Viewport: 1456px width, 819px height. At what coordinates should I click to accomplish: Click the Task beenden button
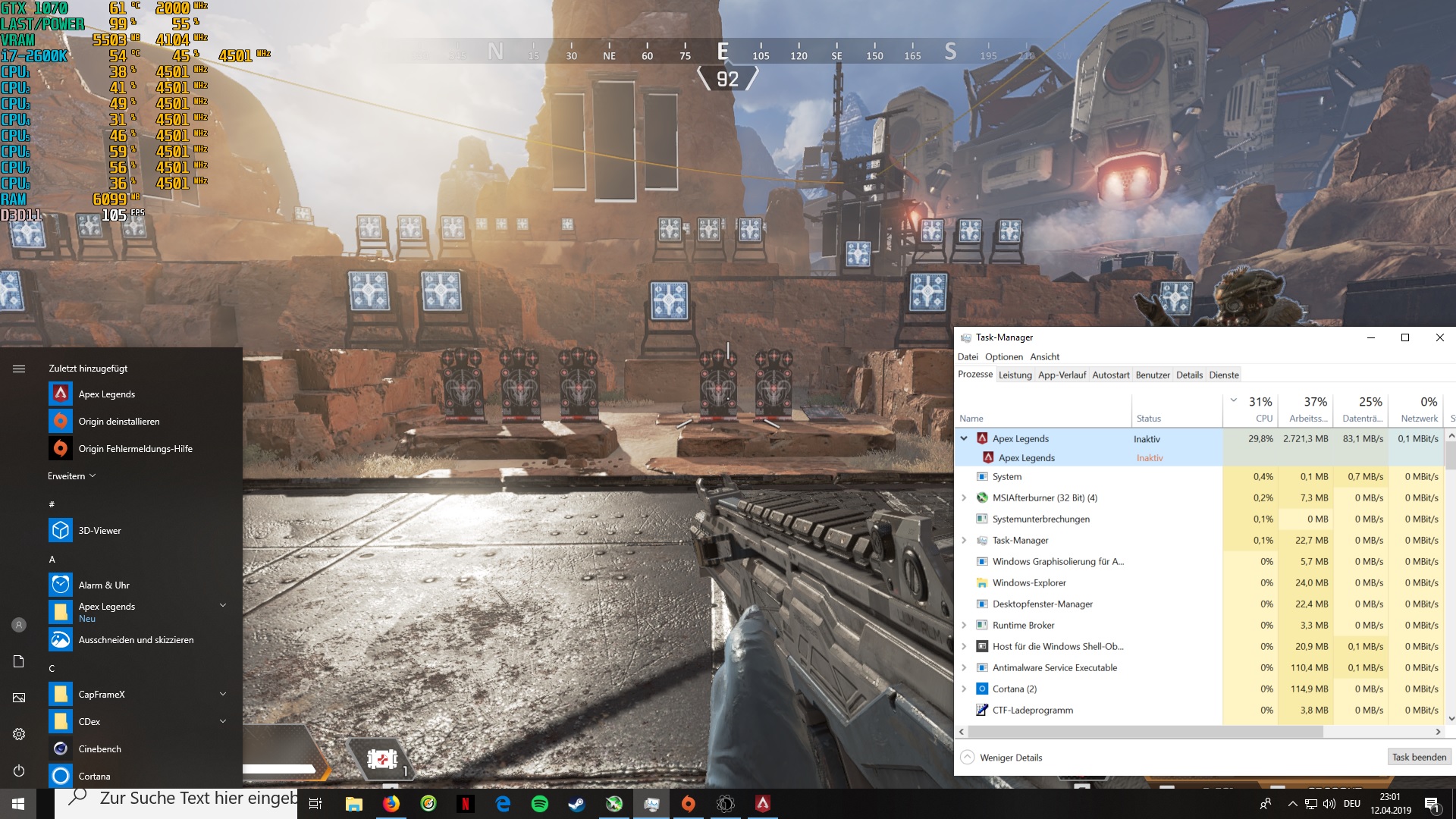(x=1419, y=757)
